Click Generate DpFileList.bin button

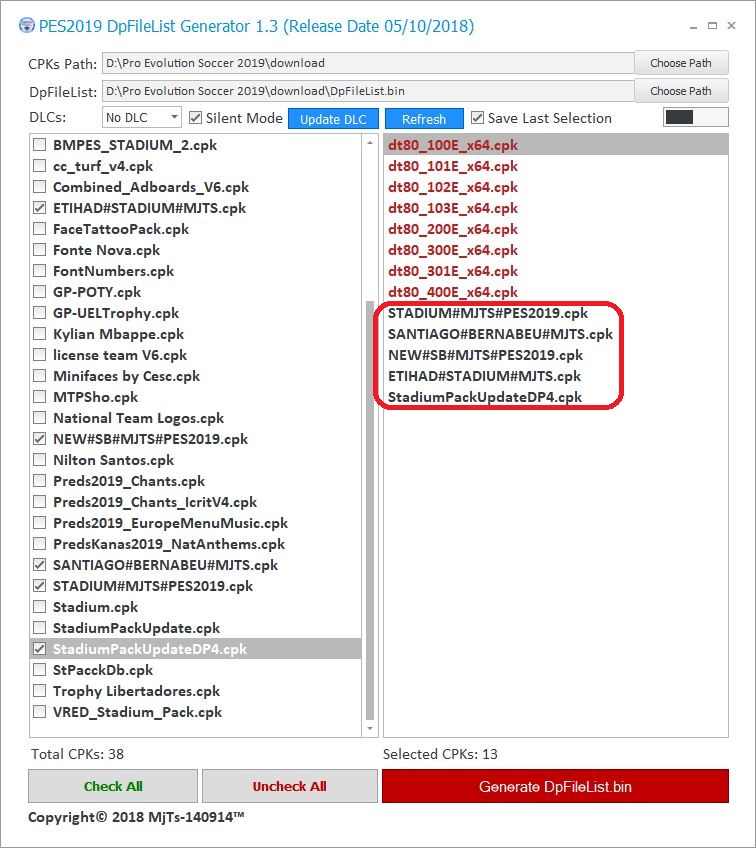pos(555,786)
